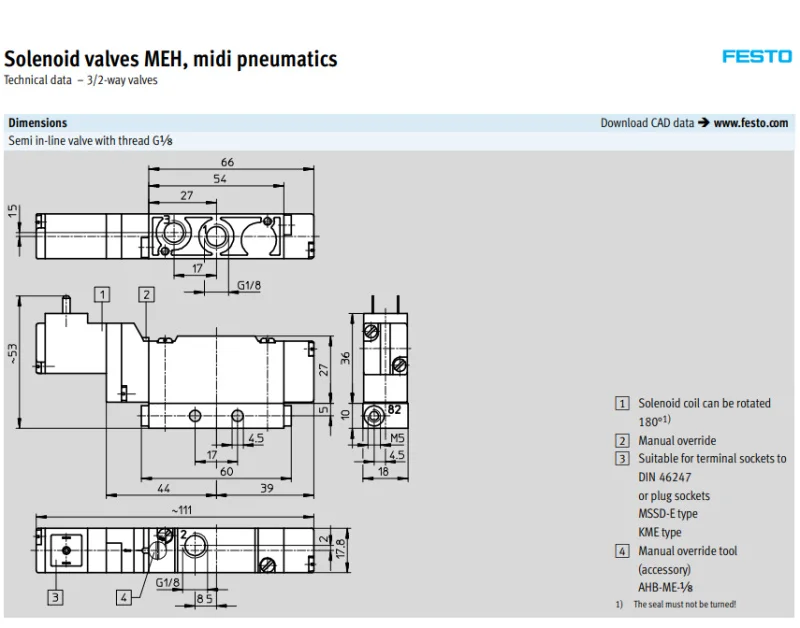800x628 pixels.
Task: Click the 'G1/8' label below the top view
Action: [249, 285]
